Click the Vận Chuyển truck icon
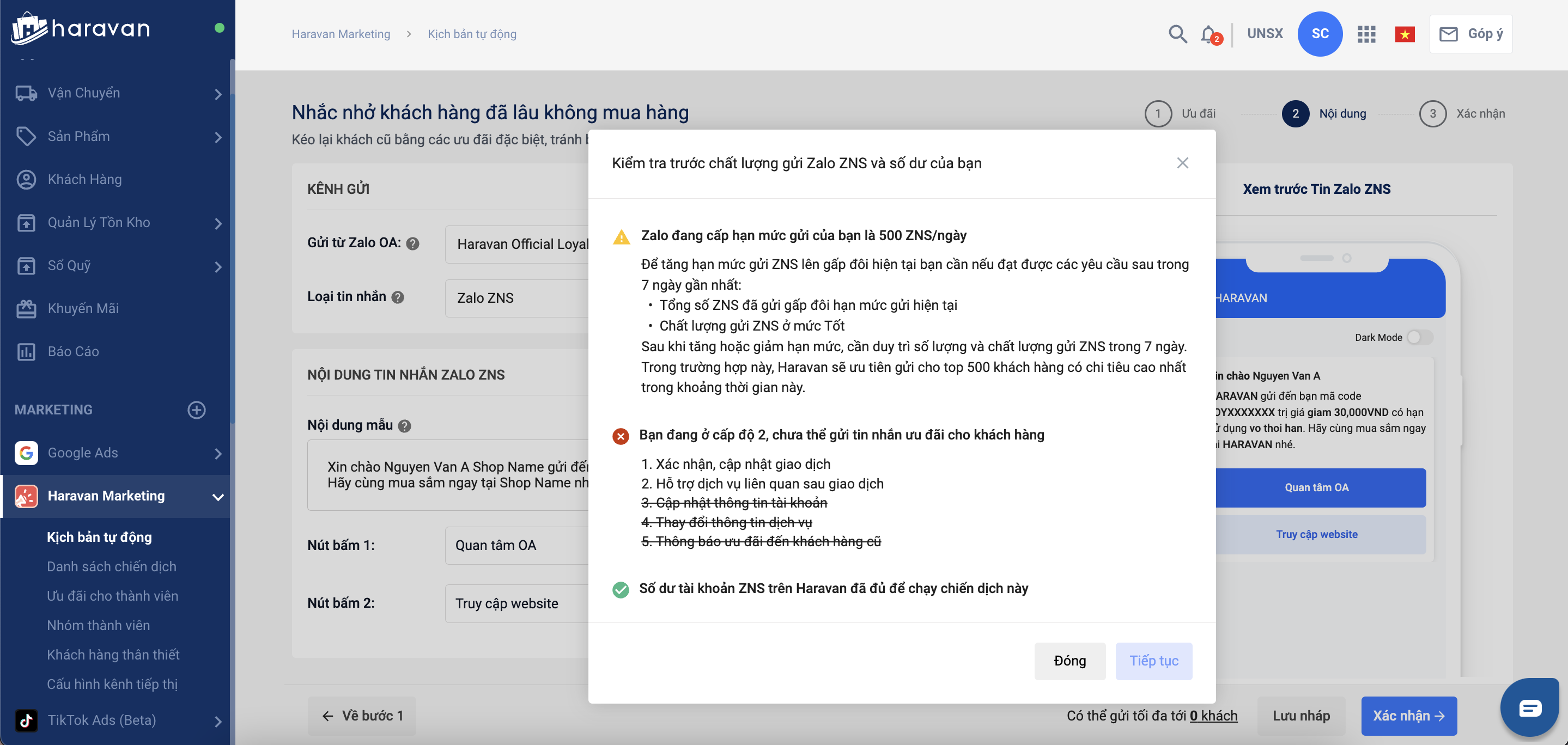This screenshot has width=1568, height=745. (x=26, y=93)
